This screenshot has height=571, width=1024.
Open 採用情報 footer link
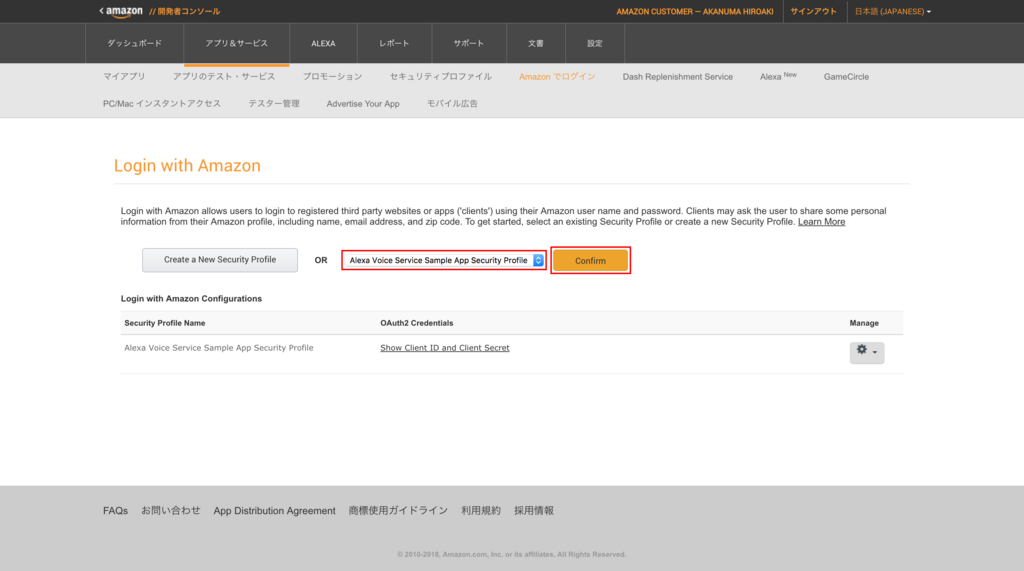(534, 511)
